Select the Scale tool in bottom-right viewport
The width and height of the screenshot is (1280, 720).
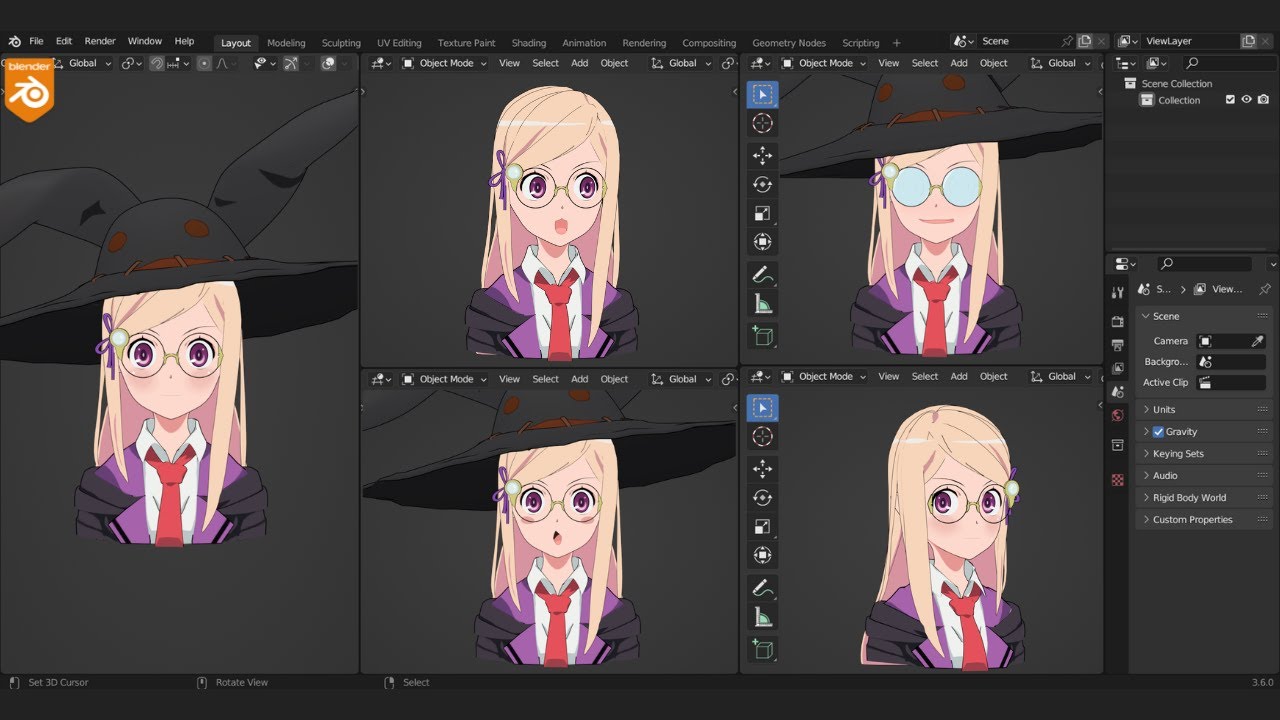point(762,526)
